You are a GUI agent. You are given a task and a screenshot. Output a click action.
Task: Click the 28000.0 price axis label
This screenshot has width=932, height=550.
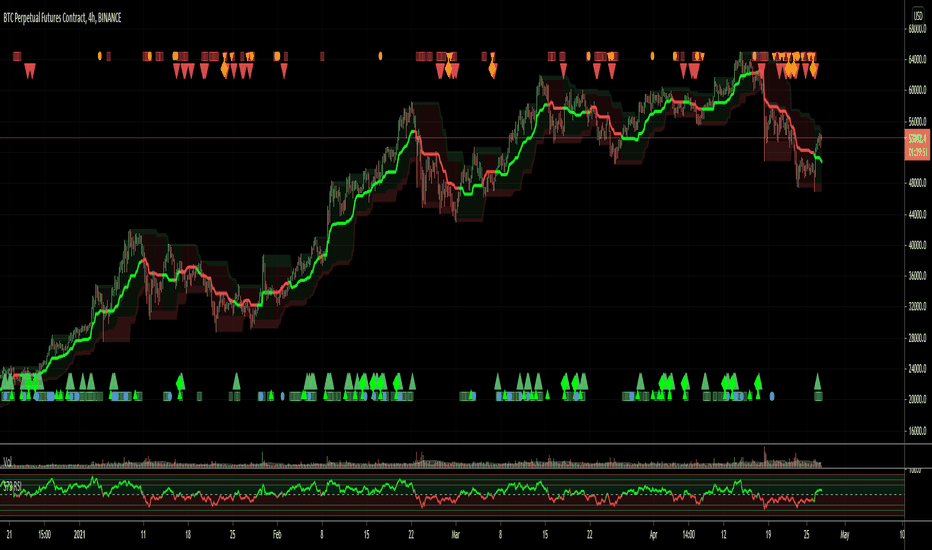pos(917,338)
